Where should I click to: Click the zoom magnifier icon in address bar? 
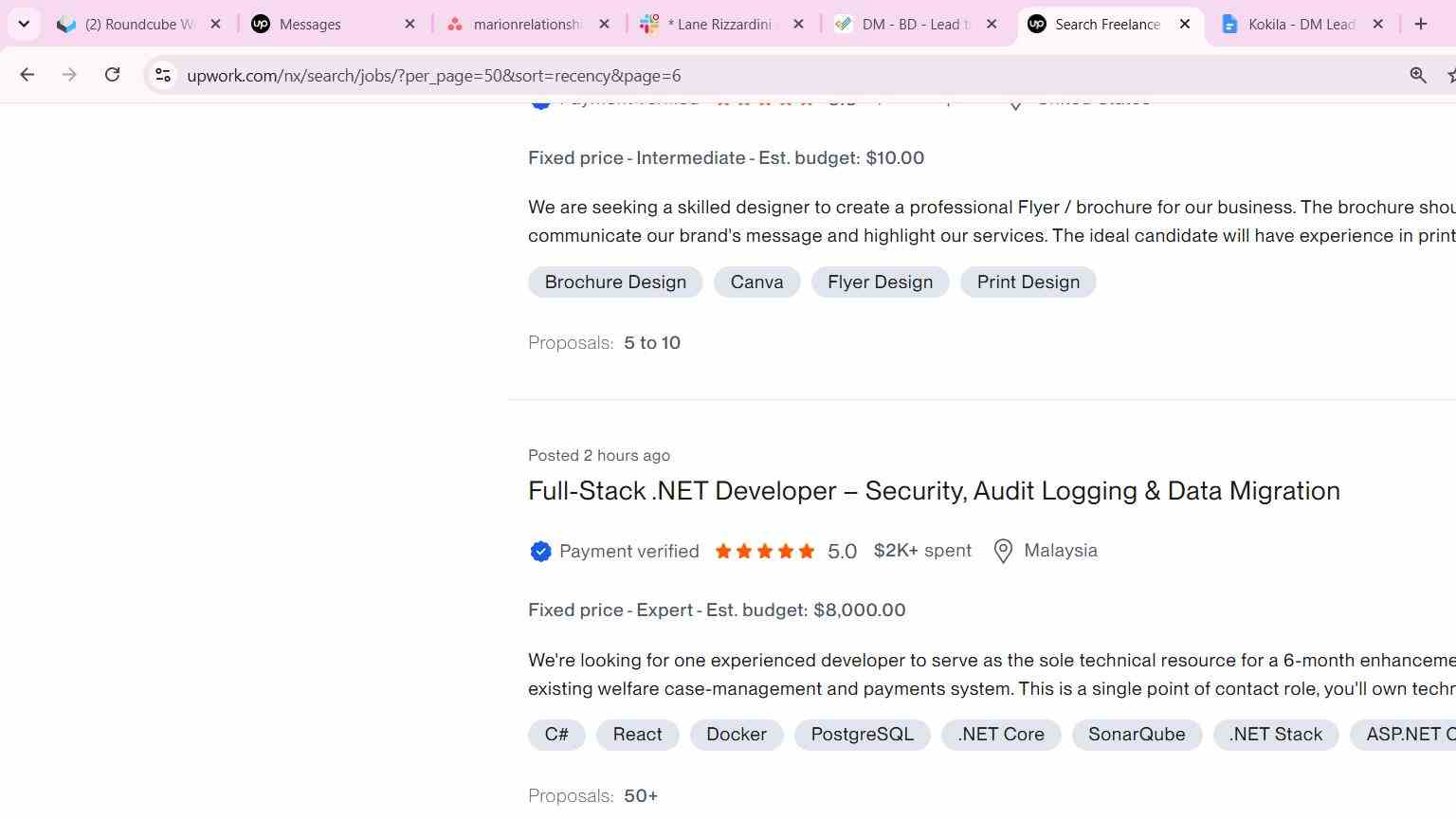click(1418, 75)
